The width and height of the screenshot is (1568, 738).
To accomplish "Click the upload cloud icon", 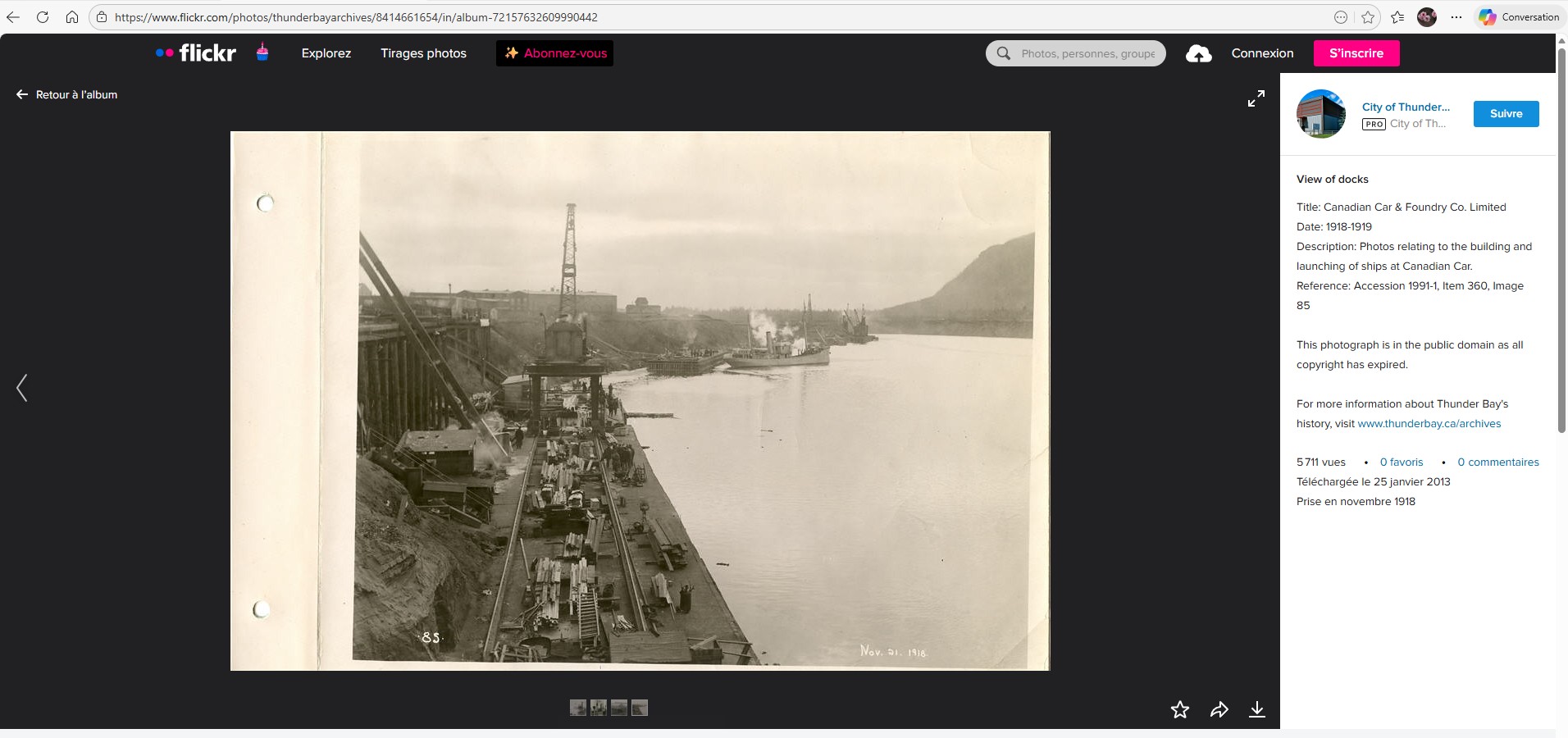I will coord(1198,53).
